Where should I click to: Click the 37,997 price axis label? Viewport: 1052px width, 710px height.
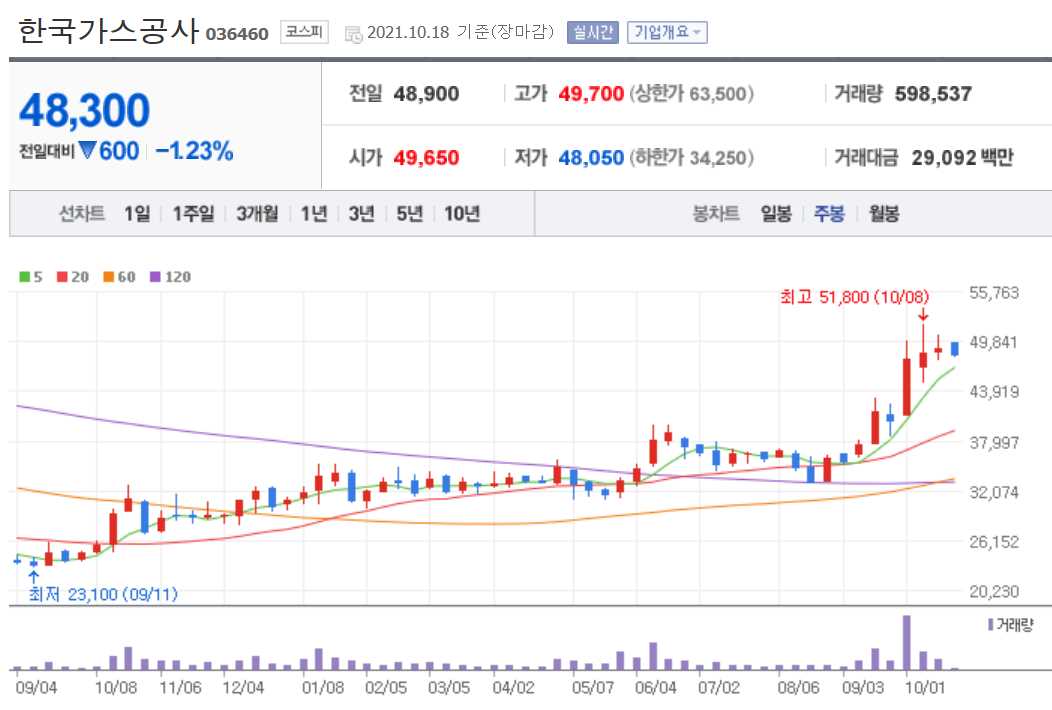pyautogui.click(x=994, y=442)
